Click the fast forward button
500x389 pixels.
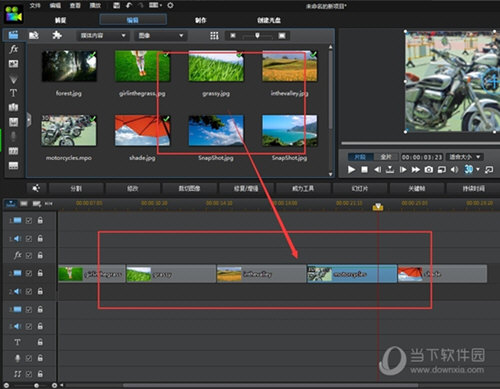416,170
